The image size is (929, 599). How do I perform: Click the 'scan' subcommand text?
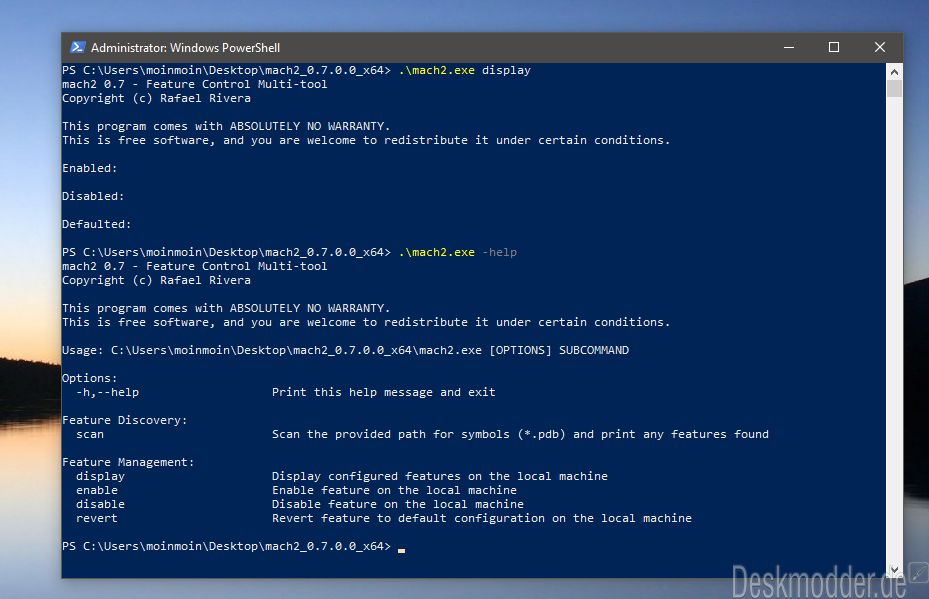(x=89, y=434)
